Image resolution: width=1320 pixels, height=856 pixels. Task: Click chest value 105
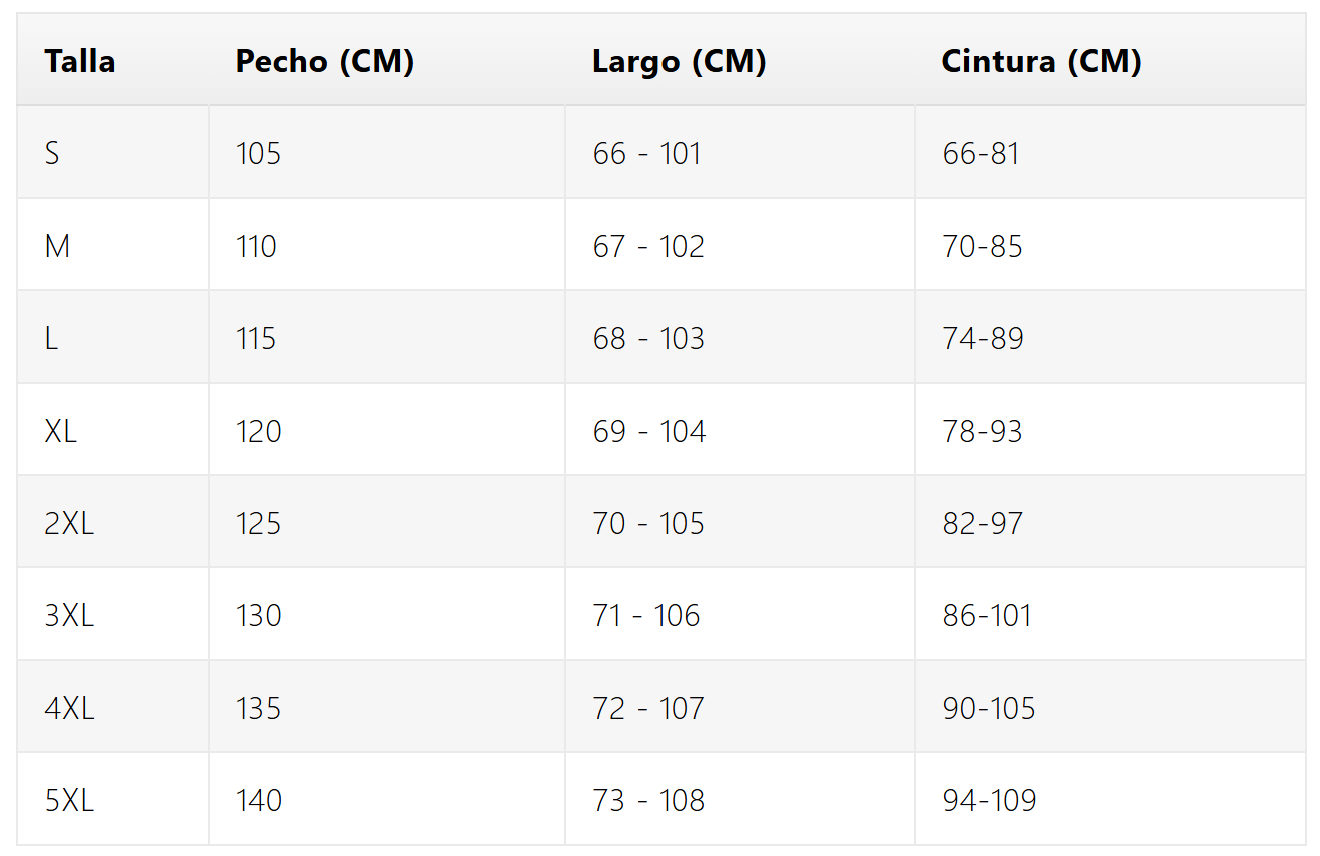(258, 153)
